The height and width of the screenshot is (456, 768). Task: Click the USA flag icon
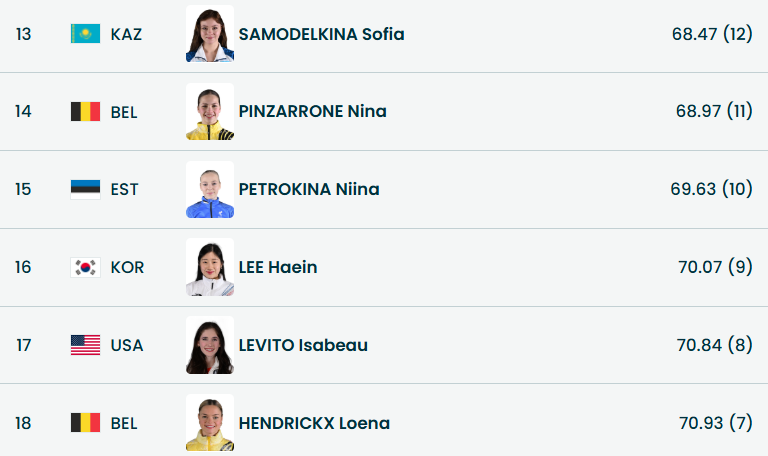(x=85, y=345)
